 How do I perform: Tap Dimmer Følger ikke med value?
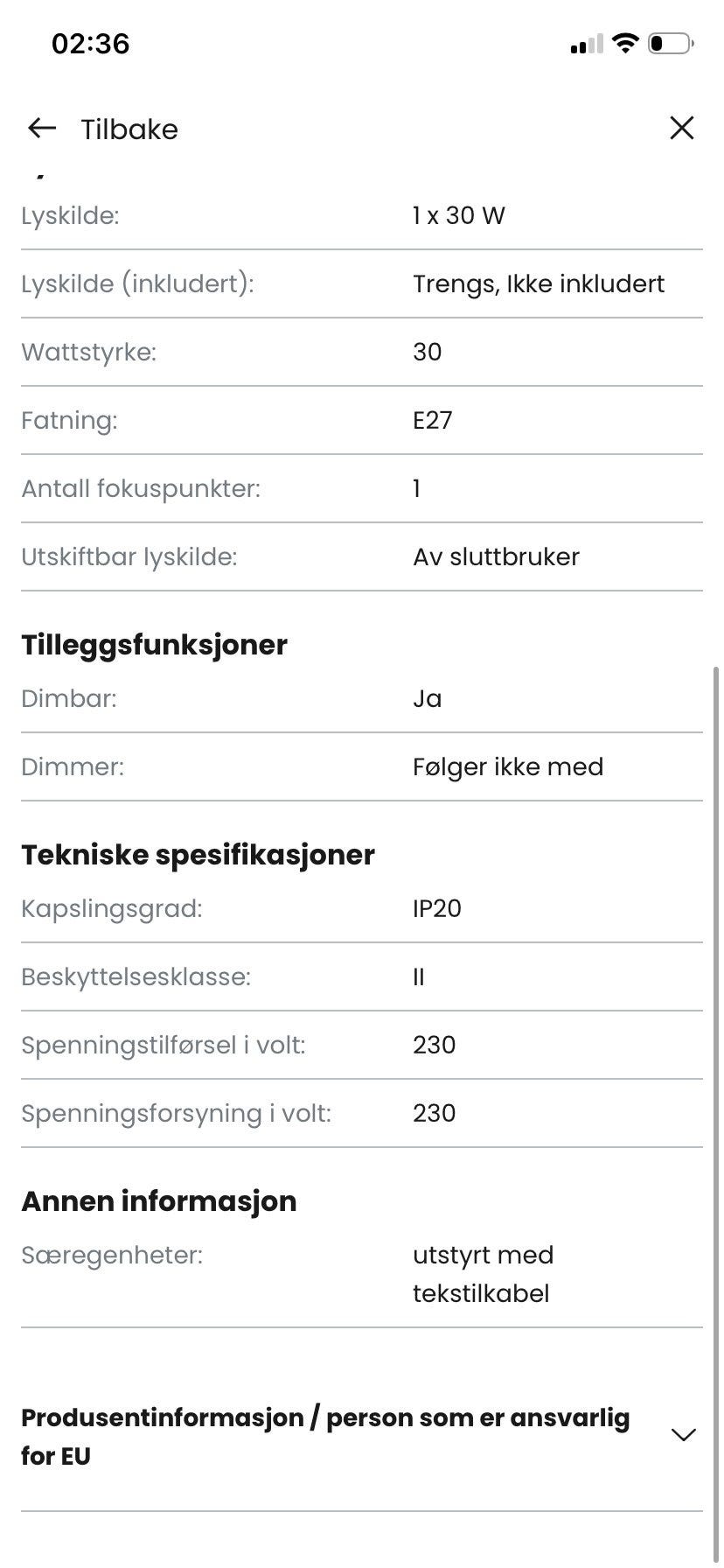click(x=508, y=767)
